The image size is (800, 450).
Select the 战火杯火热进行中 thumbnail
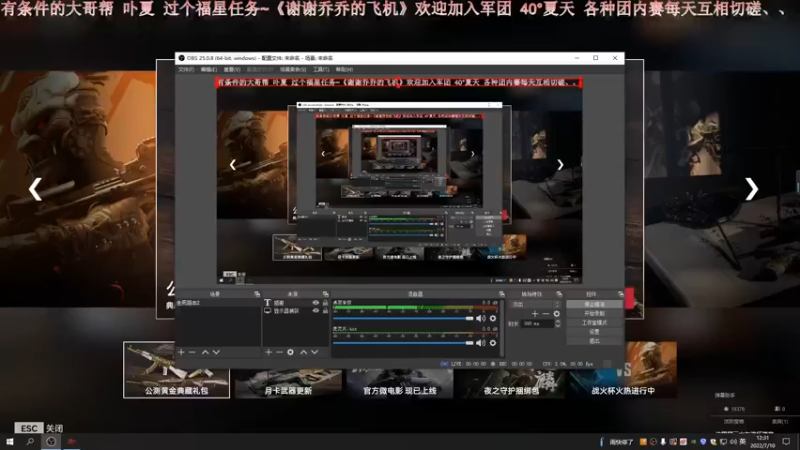[x=623, y=370]
